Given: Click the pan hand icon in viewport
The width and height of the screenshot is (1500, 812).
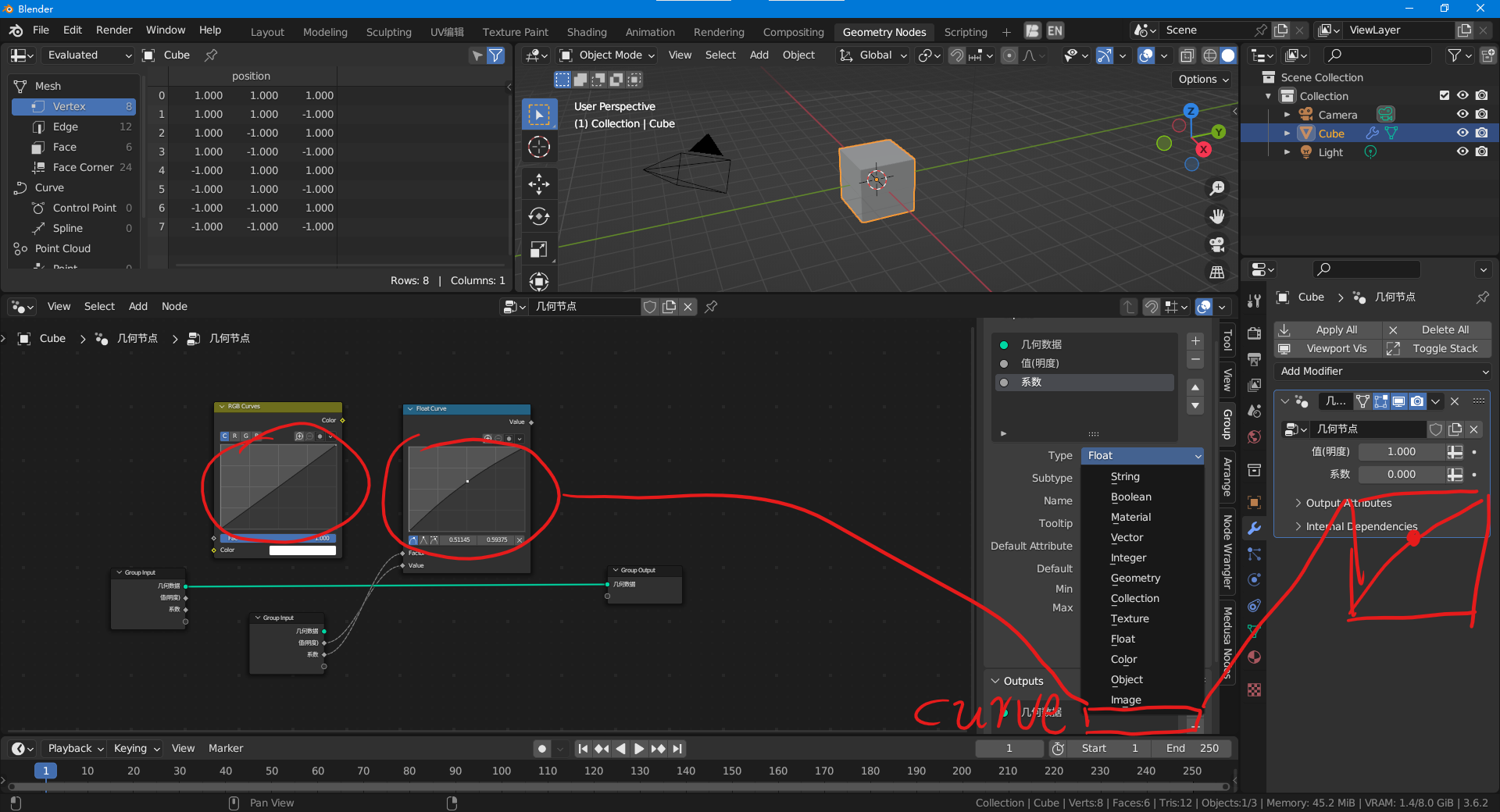Looking at the screenshot, I should point(1217,216).
